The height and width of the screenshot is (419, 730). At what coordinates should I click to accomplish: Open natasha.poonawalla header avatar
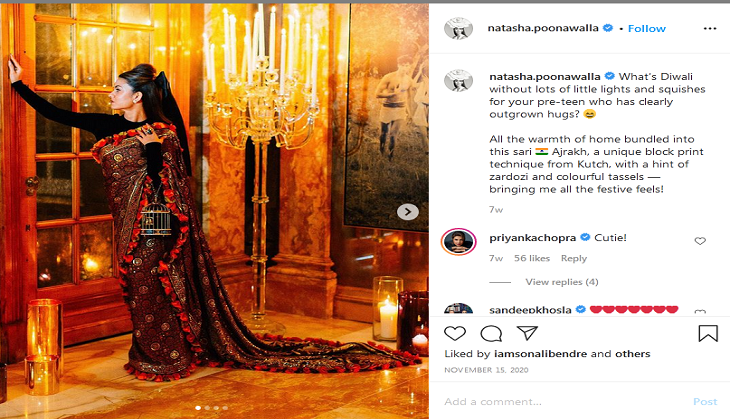point(459,29)
